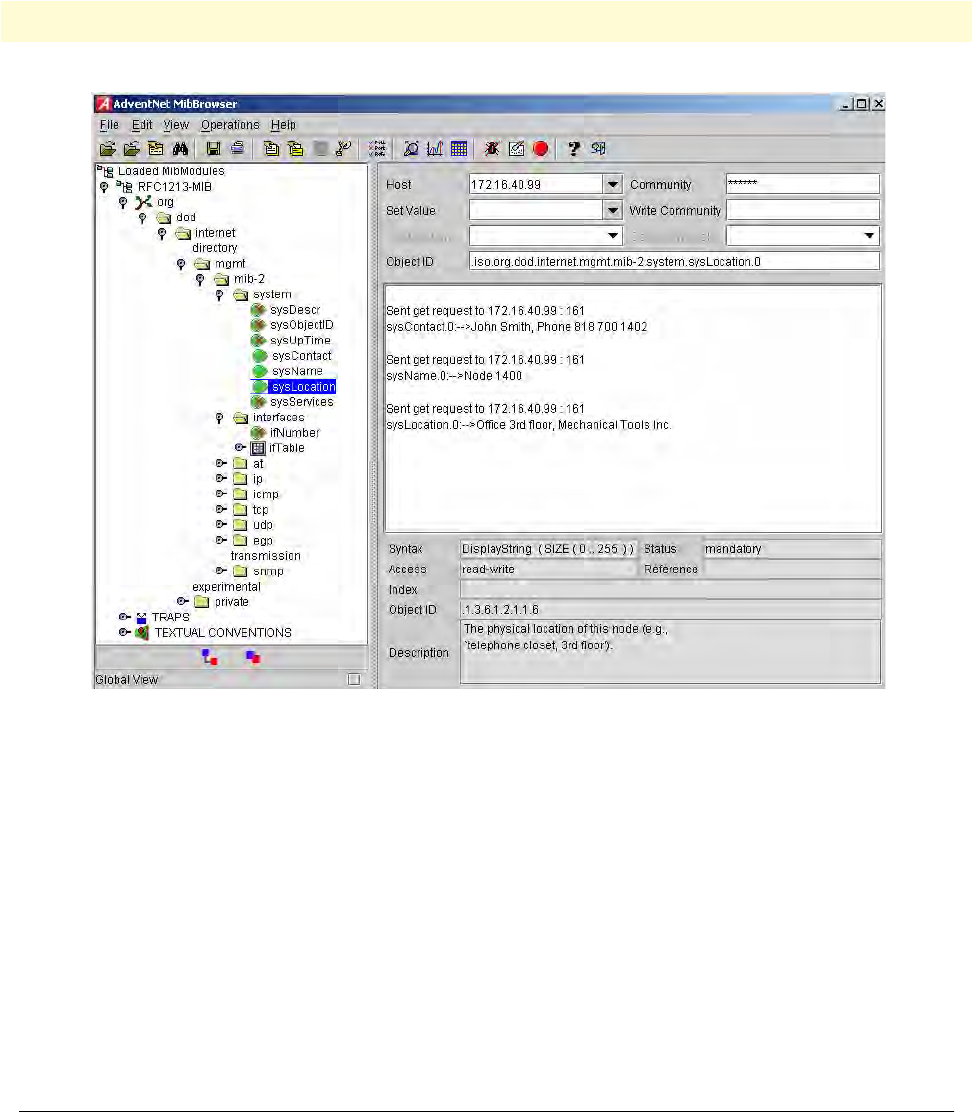Click the multi-varbind checklist icon
Screen dimensions: 973x1115
[377, 149]
